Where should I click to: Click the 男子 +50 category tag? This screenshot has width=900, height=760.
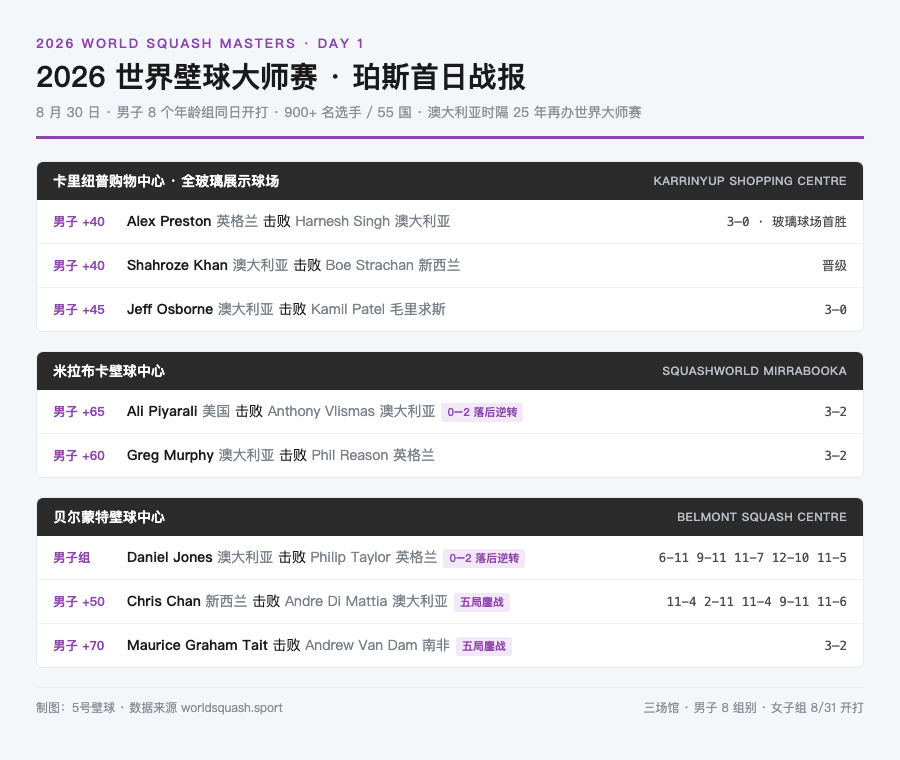(x=79, y=602)
